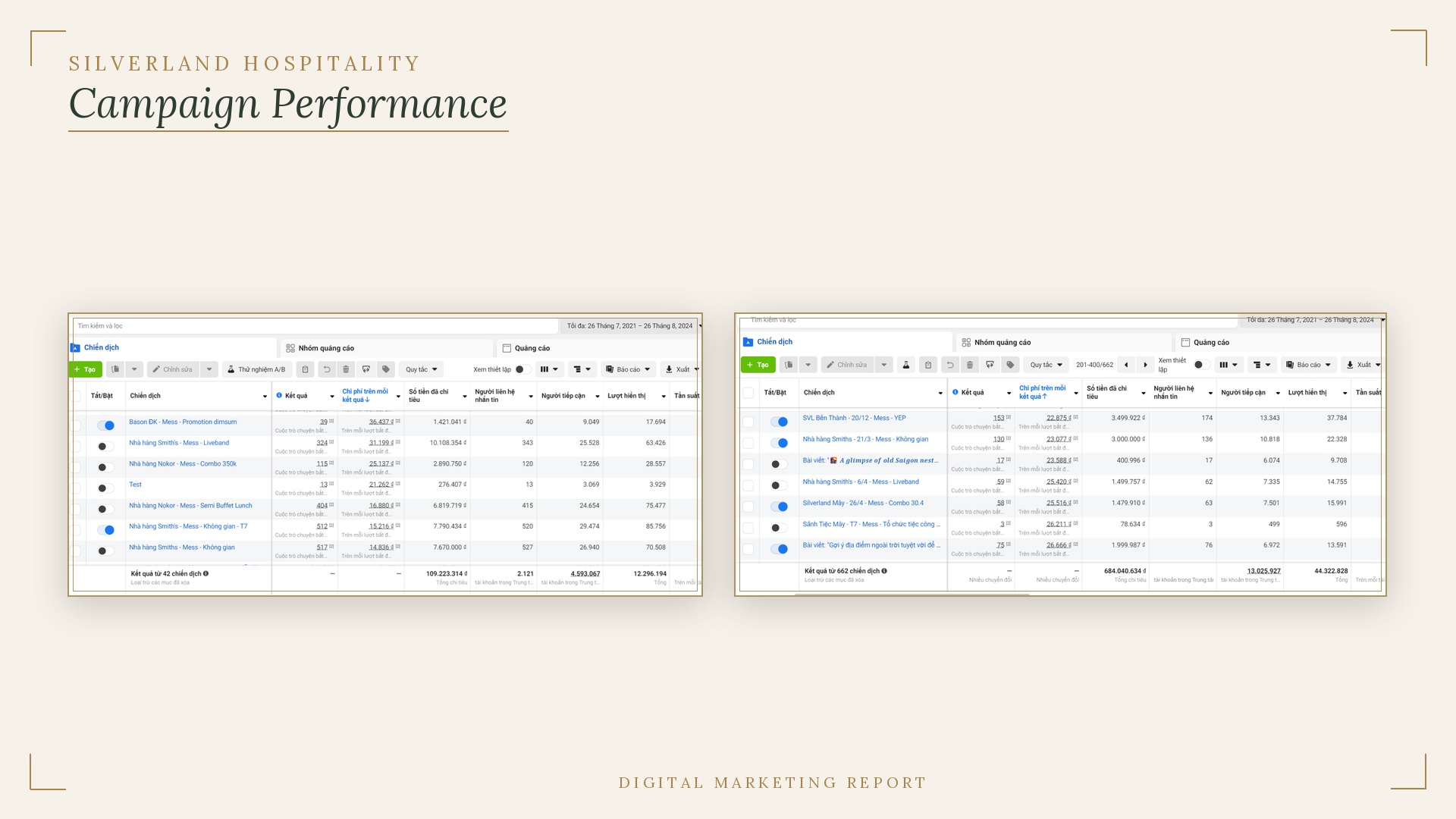Click the duplicate icon in left panel toolbar
The height and width of the screenshot is (819, 1456).
(115, 369)
